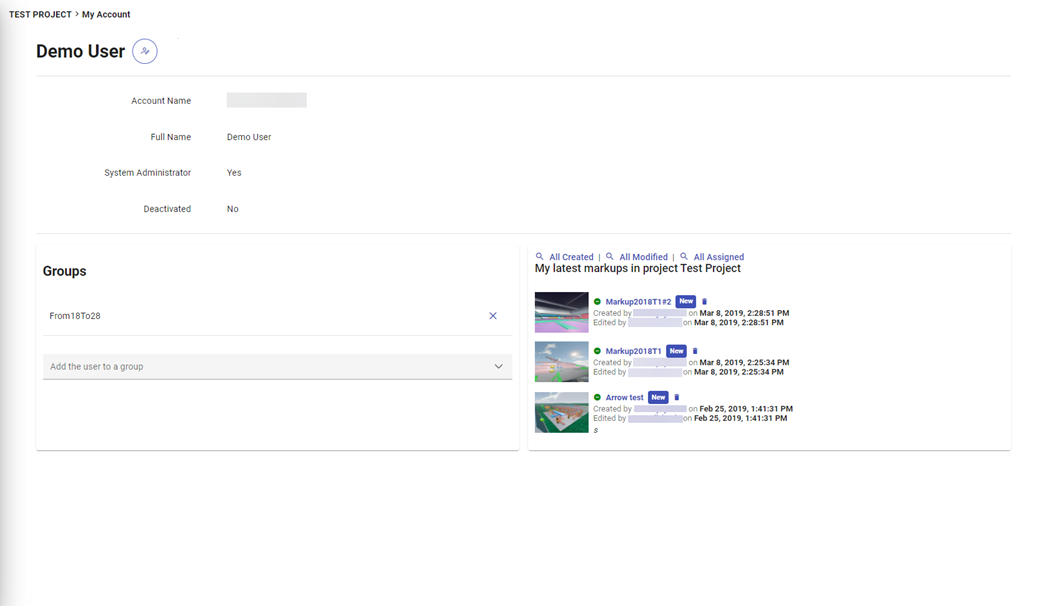Click the trash icon next to Markup2018T1
Viewport: 1038px width, 606px height.
point(695,351)
